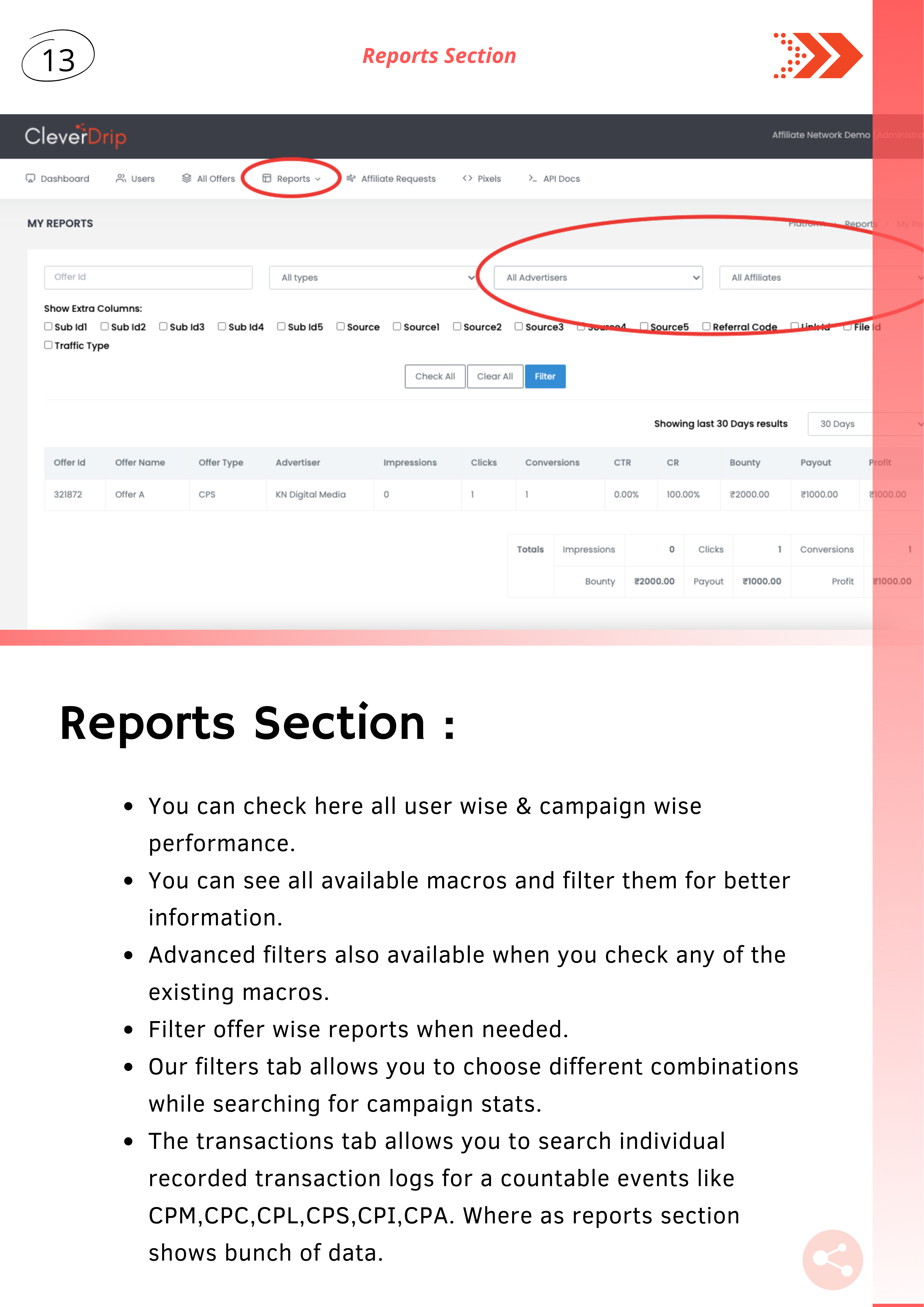
Task: Open All Offers page
Action: [x=208, y=179]
